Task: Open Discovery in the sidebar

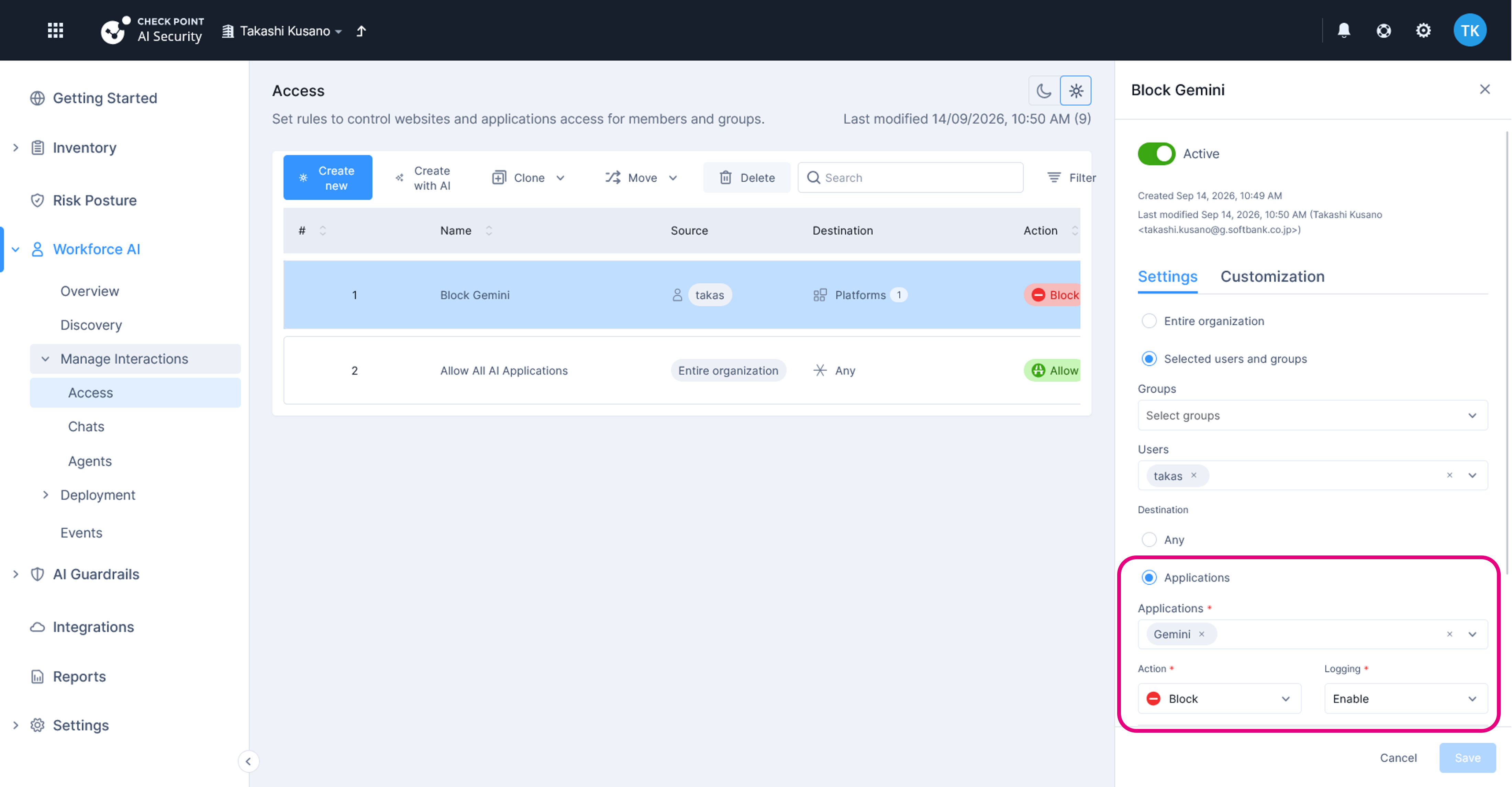Action: tap(91, 325)
